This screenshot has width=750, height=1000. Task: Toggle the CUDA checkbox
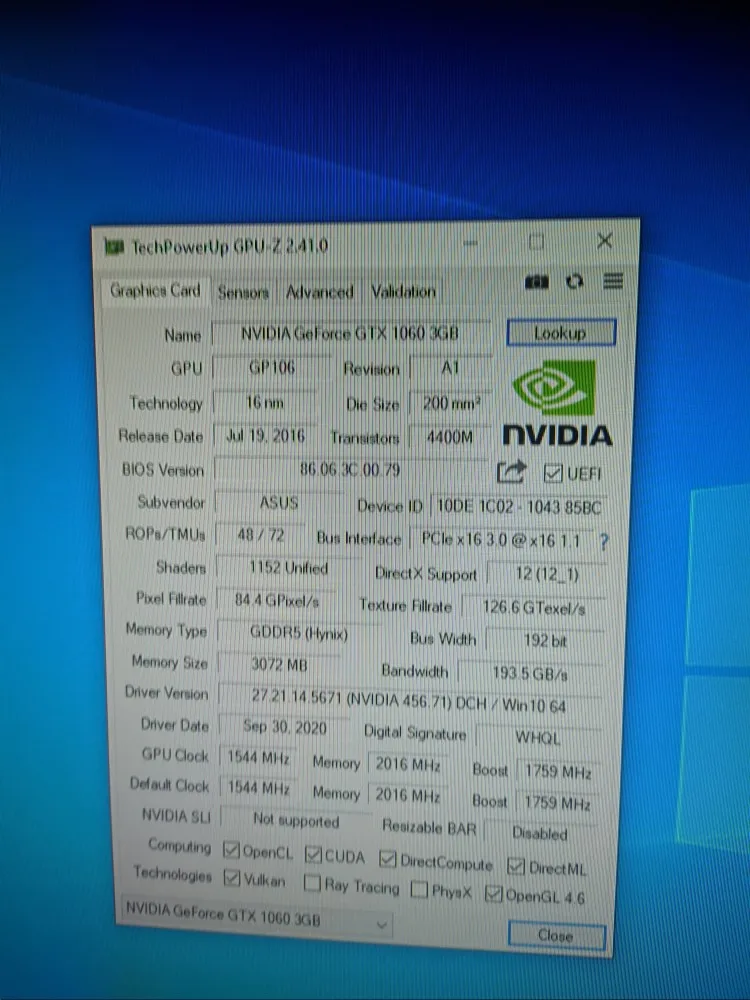coord(312,855)
